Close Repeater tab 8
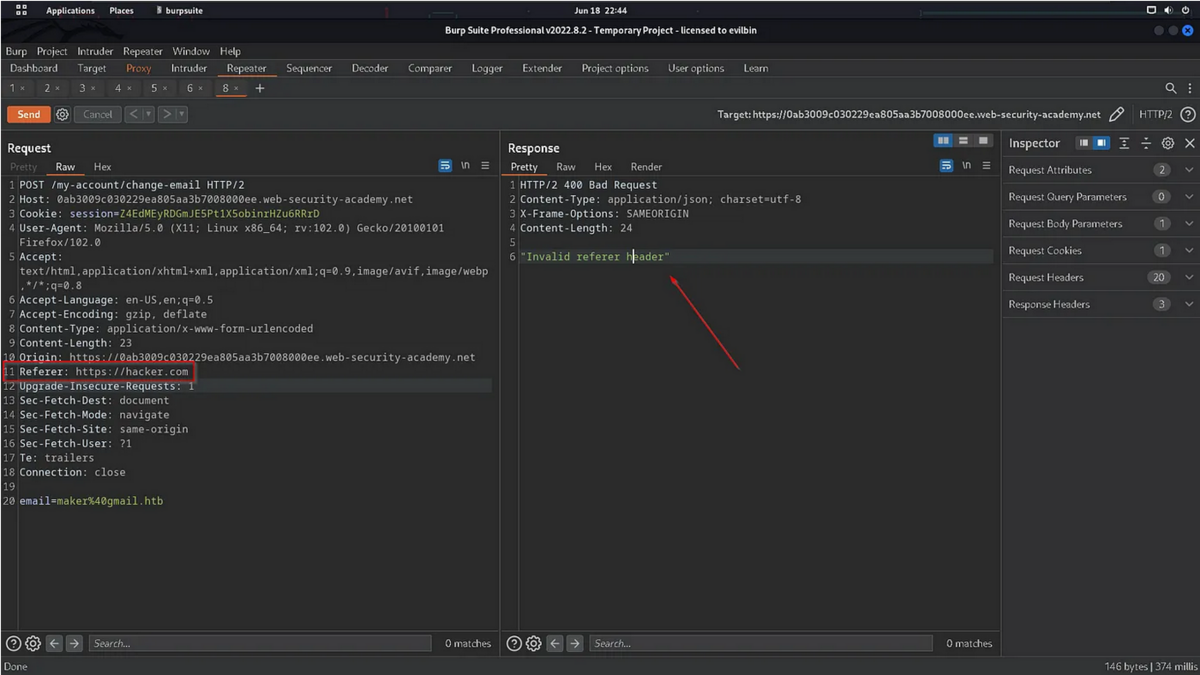 pos(237,89)
